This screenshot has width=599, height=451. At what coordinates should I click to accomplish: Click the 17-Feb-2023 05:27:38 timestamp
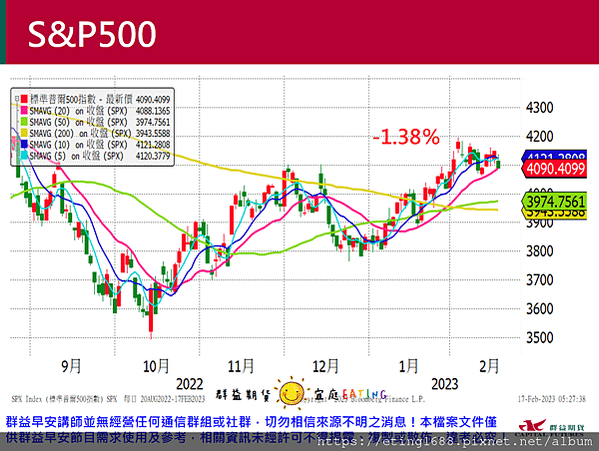click(x=552, y=399)
